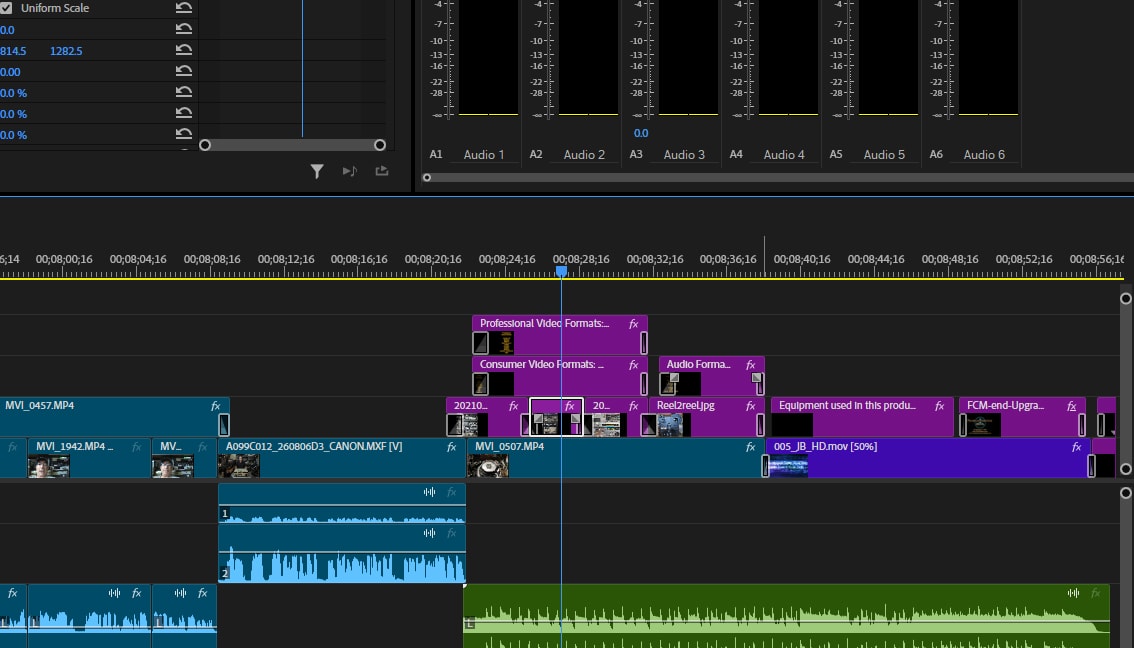Click fx badge on Equipment used clip
This screenshot has height=648, width=1134.
[x=939, y=406]
